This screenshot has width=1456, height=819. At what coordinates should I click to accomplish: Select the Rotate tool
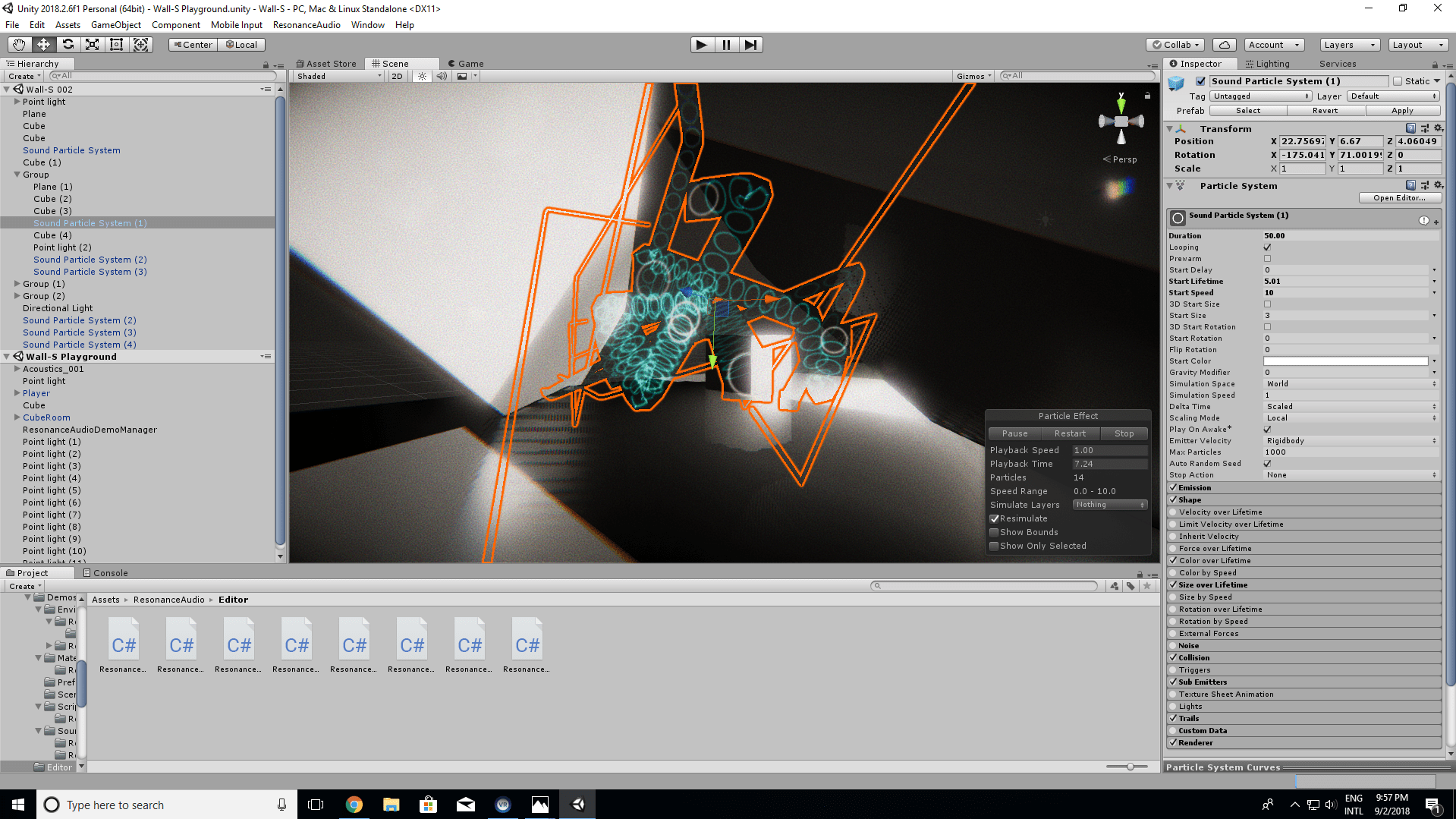pos(68,45)
